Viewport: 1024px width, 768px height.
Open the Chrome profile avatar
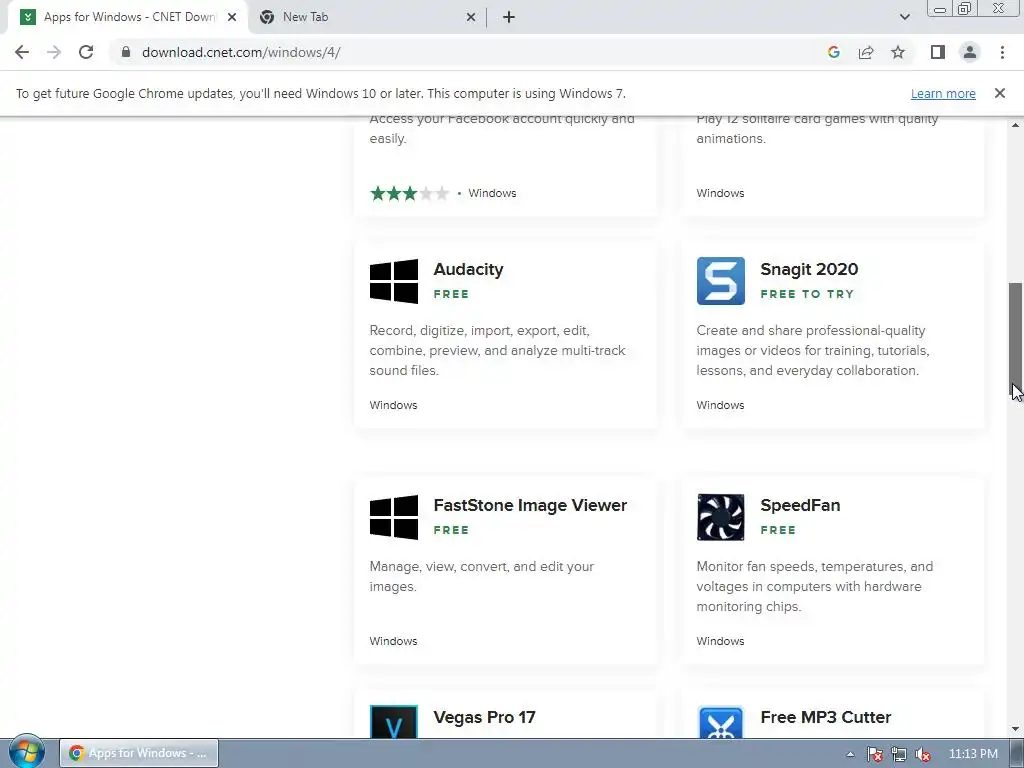[970, 52]
